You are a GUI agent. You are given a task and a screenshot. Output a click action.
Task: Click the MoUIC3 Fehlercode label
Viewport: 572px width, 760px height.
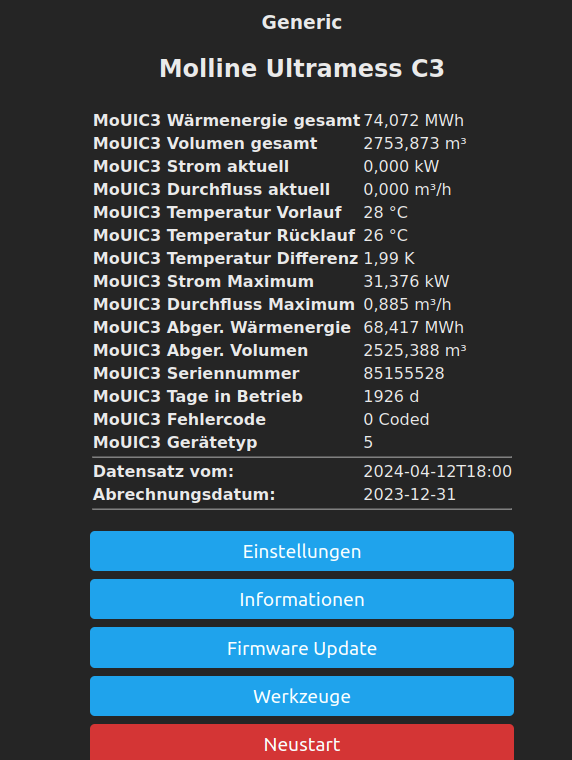pos(179,420)
